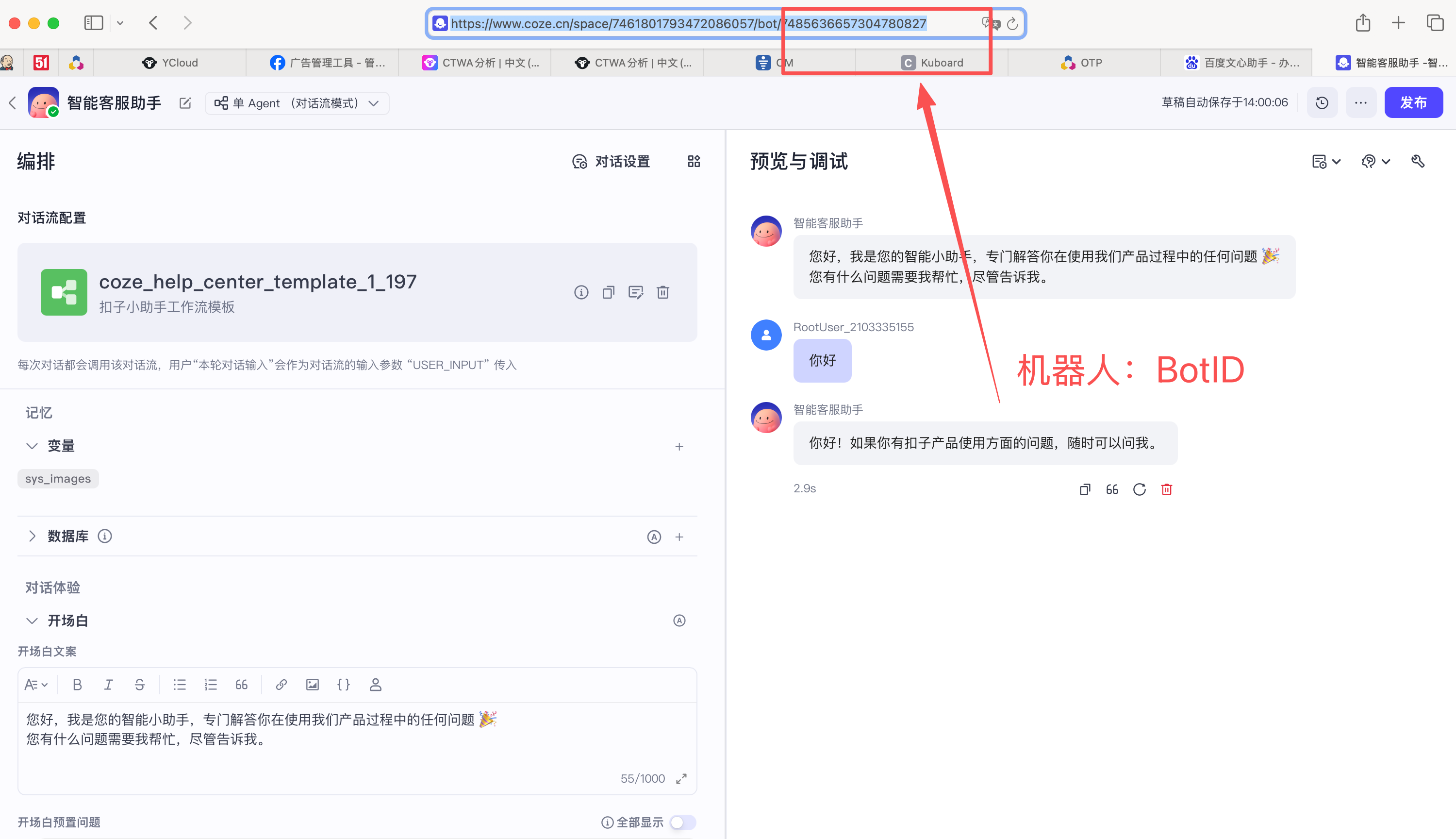Viewport: 1456px width, 839px height.
Task: Open the 单 Agent mode dropdown
Action: point(297,103)
